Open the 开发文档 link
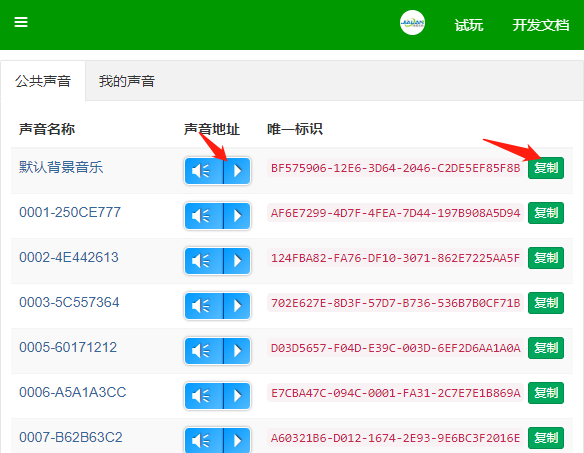This screenshot has width=584, height=453. point(540,25)
